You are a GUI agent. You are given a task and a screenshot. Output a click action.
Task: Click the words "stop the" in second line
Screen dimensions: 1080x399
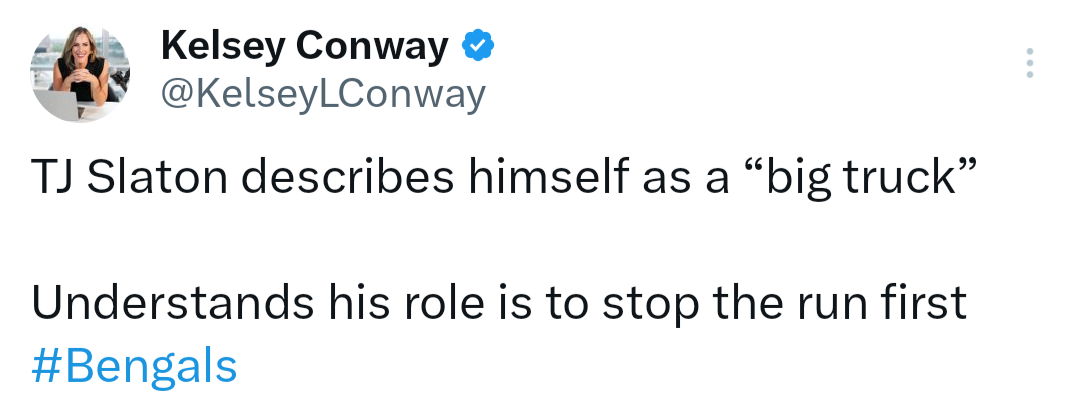(694, 303)
